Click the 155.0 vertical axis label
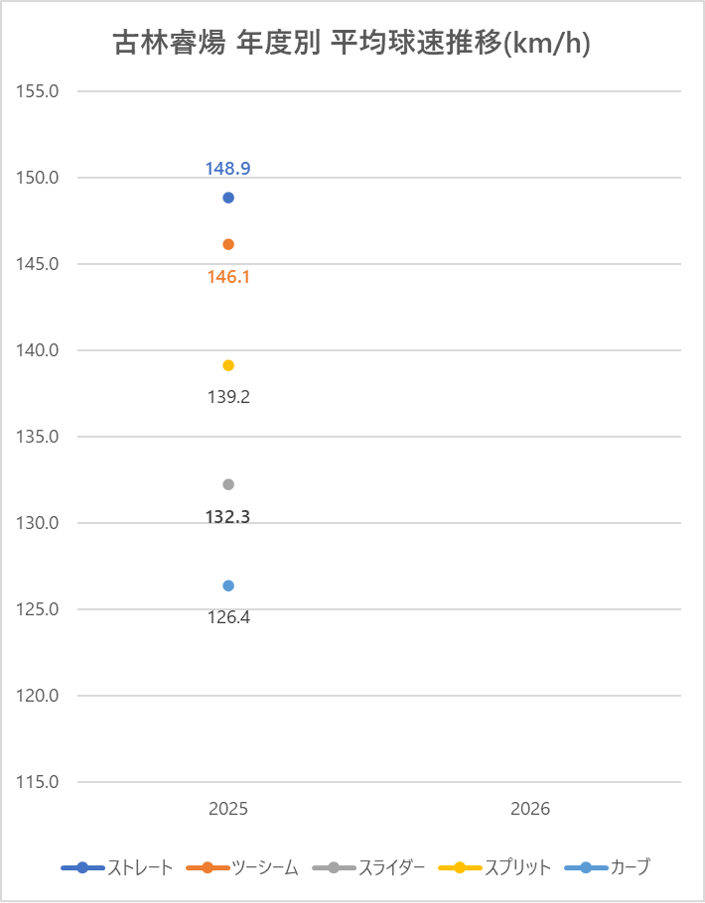The width and height of the screenshot is (705, 903). pos(40,91)
